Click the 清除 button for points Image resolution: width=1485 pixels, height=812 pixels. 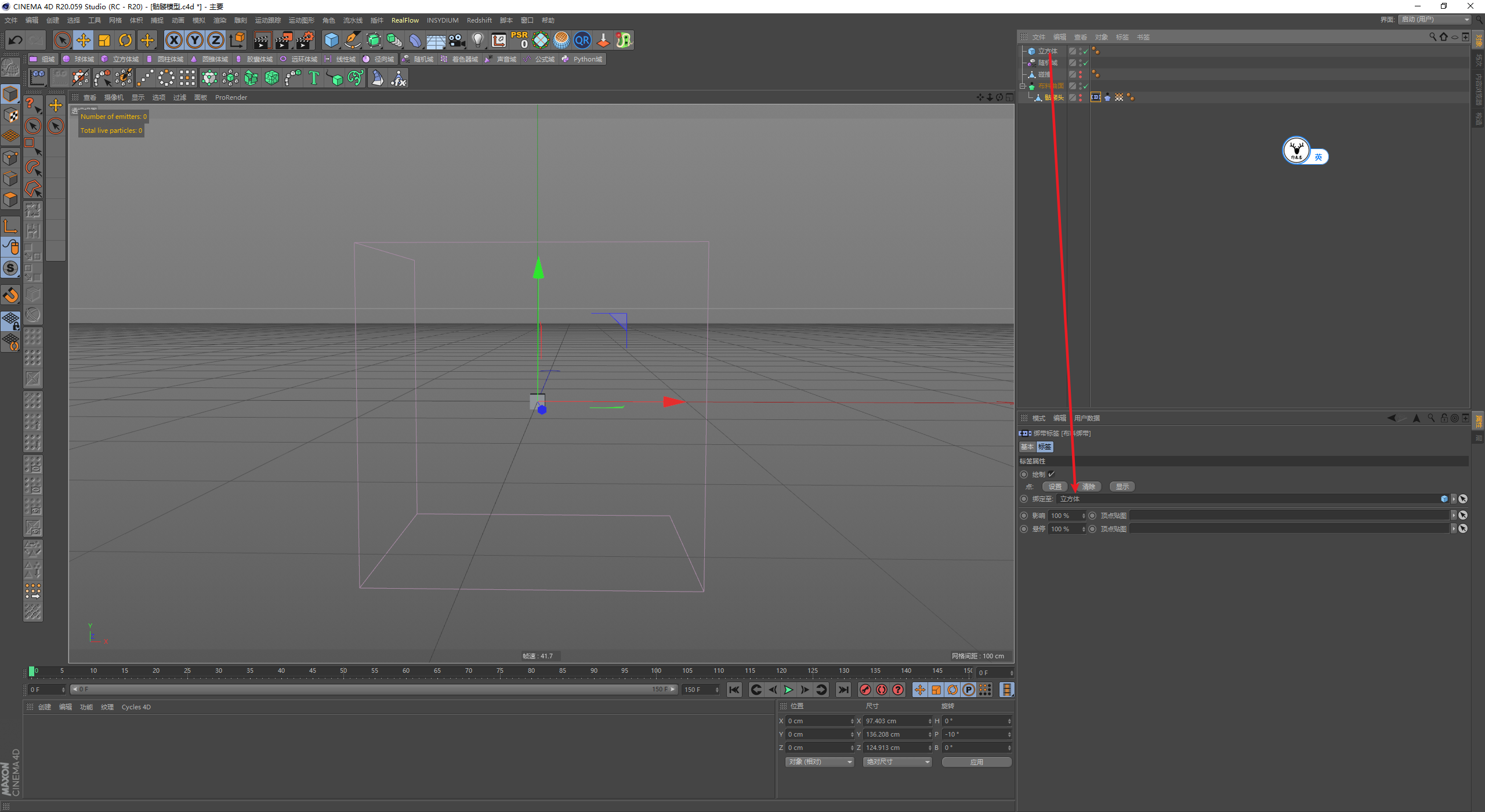1088,487
